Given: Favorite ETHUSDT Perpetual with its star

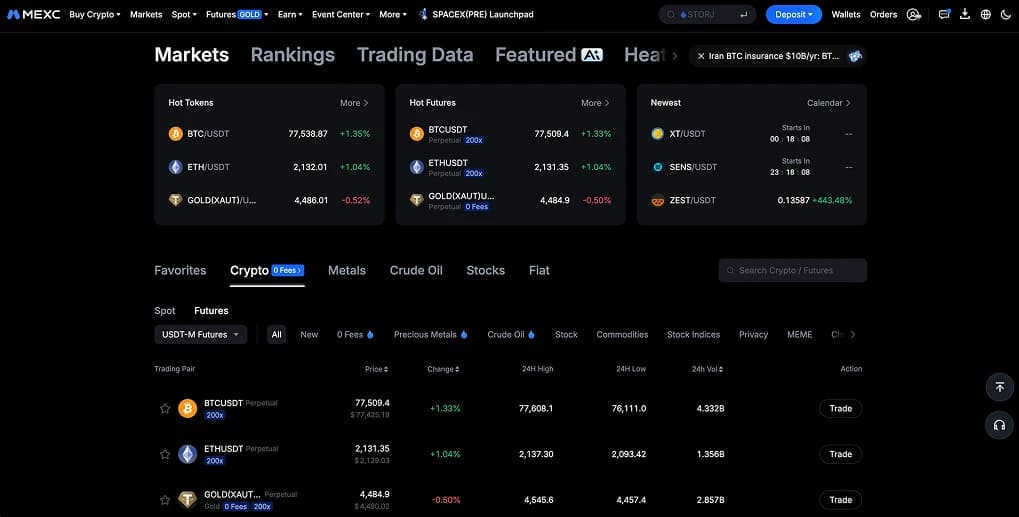Looking at the screenshot, I should coord(165,454).
